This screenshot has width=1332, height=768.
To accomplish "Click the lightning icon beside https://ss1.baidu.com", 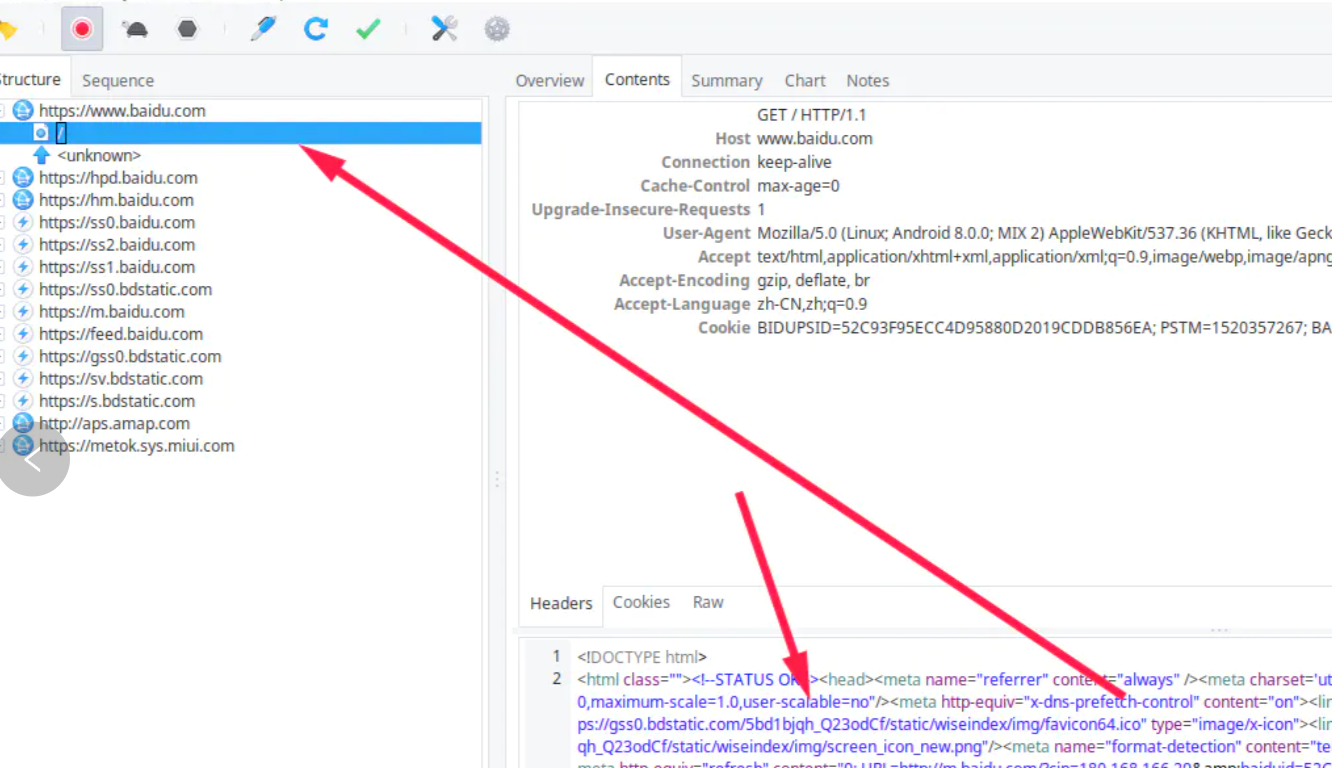I will click(23, 267).
